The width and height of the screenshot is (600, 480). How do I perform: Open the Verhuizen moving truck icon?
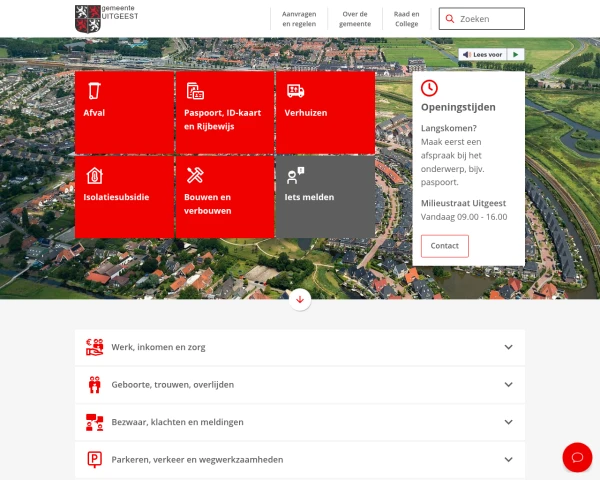pyautogui.click(x=295, y=91)
